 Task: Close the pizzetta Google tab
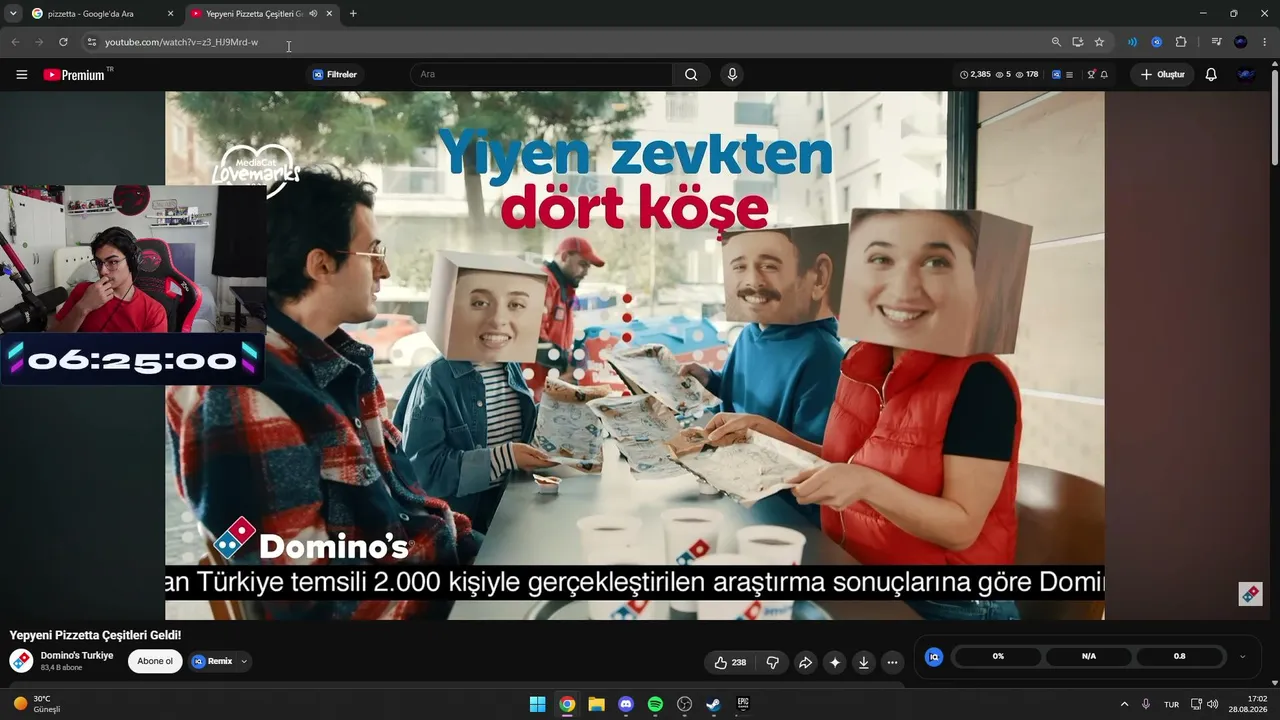(x=169, y=13)
